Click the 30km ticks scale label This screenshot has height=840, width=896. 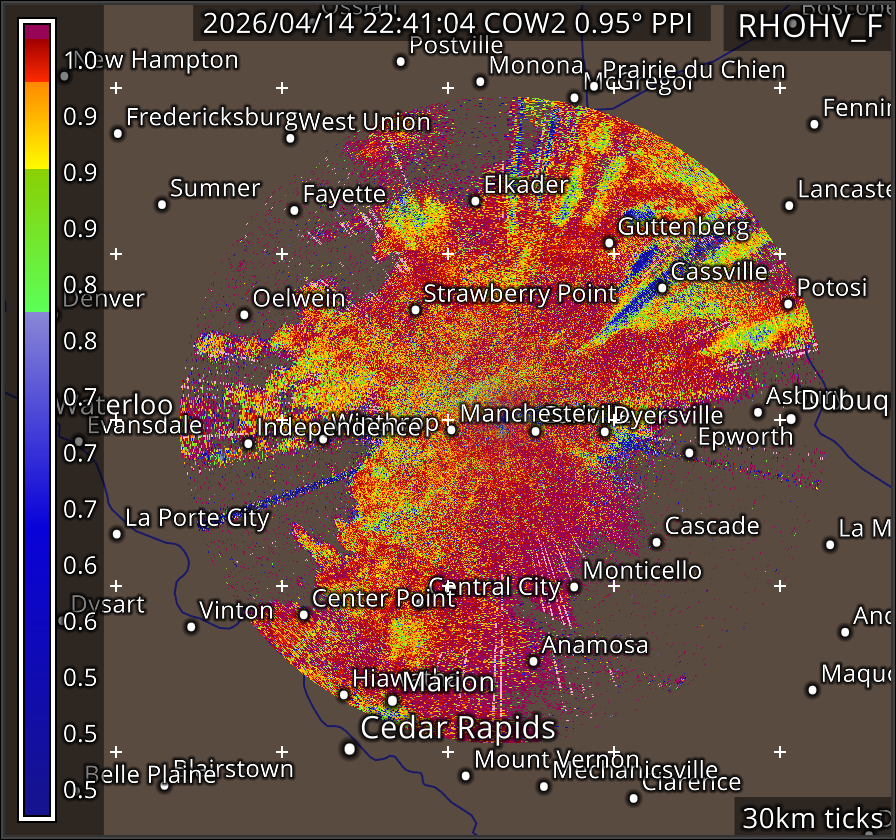812,818
